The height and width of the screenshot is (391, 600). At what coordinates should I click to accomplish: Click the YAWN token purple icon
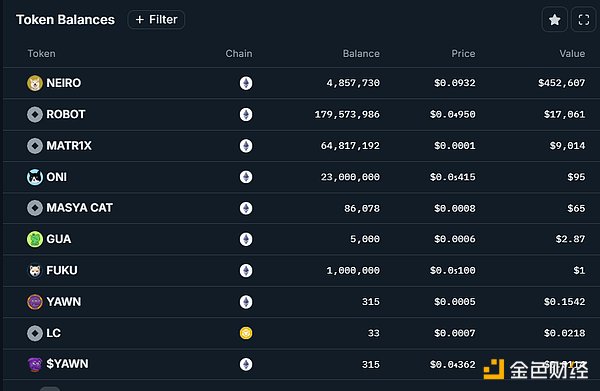point(35,302)
